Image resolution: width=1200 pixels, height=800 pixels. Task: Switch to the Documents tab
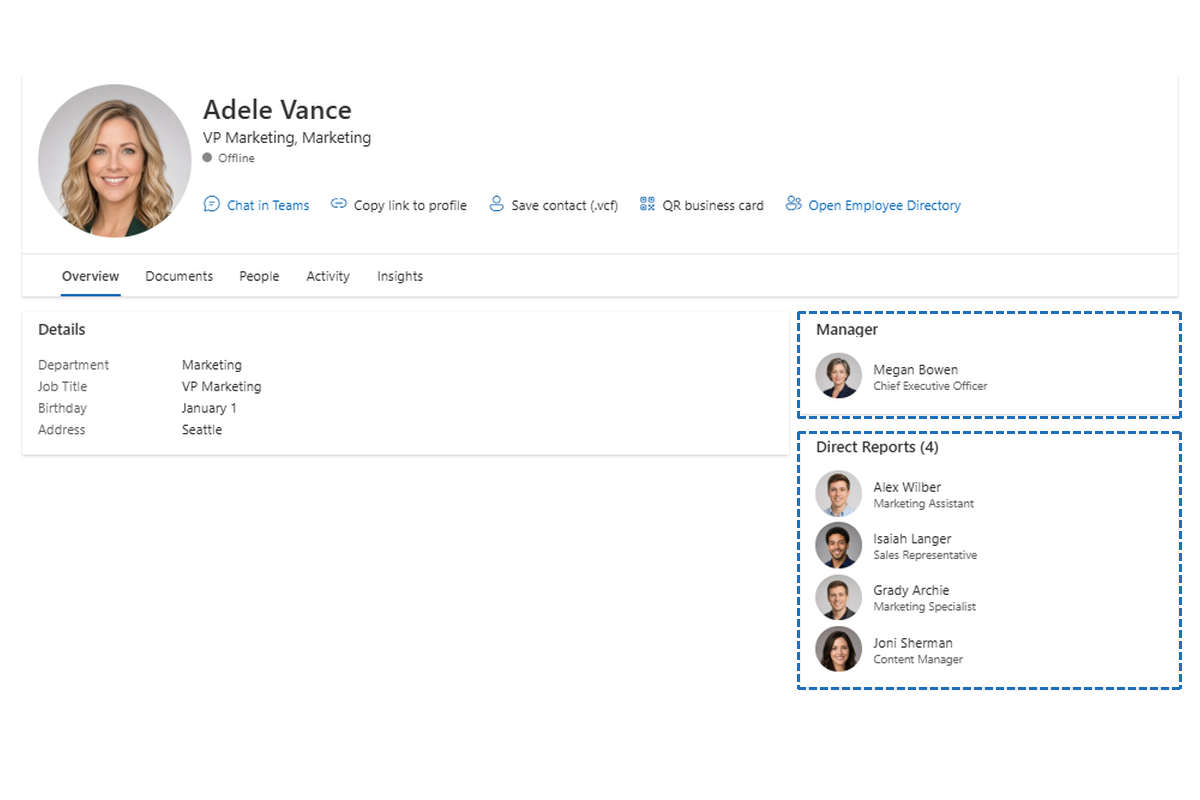pos(179,276)
